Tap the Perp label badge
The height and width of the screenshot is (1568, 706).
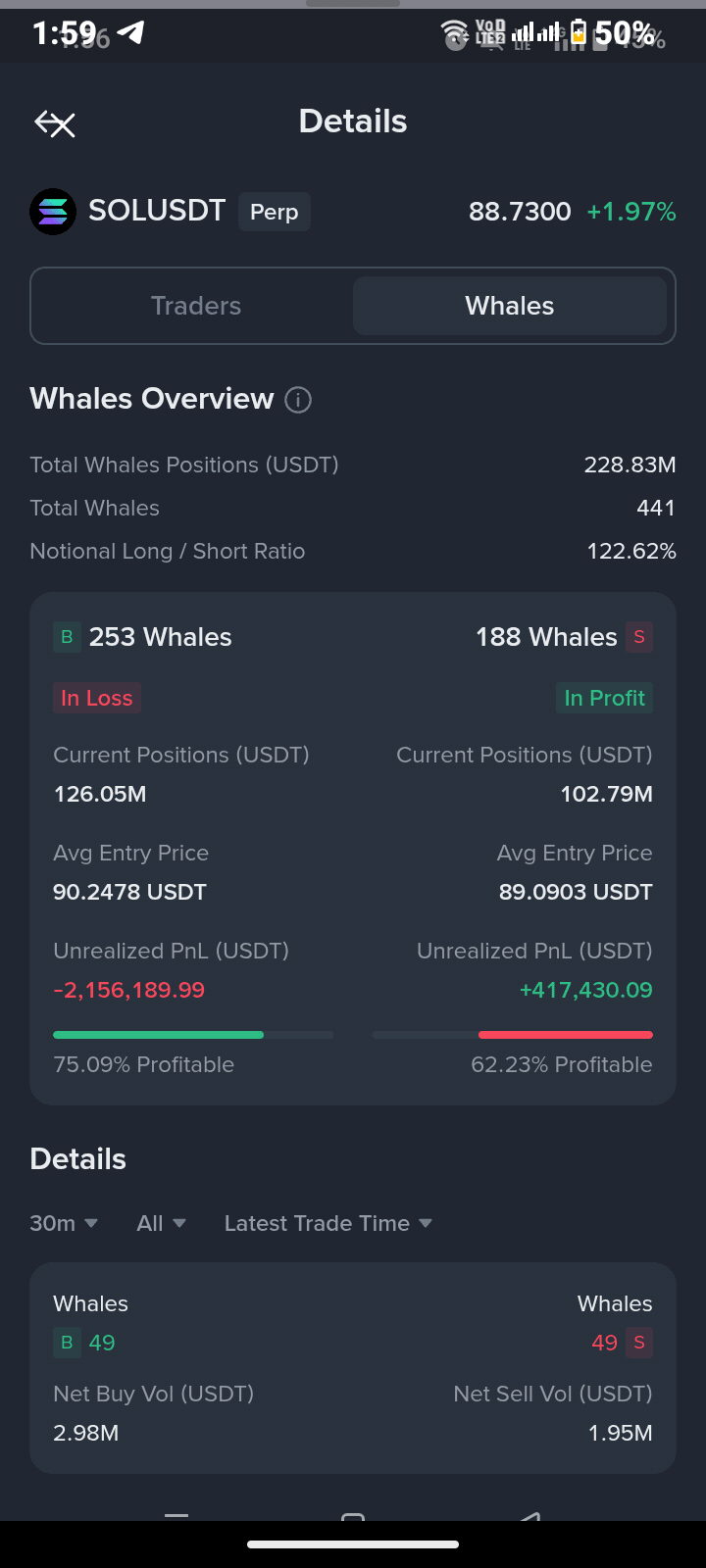click(x=275, y=212)
